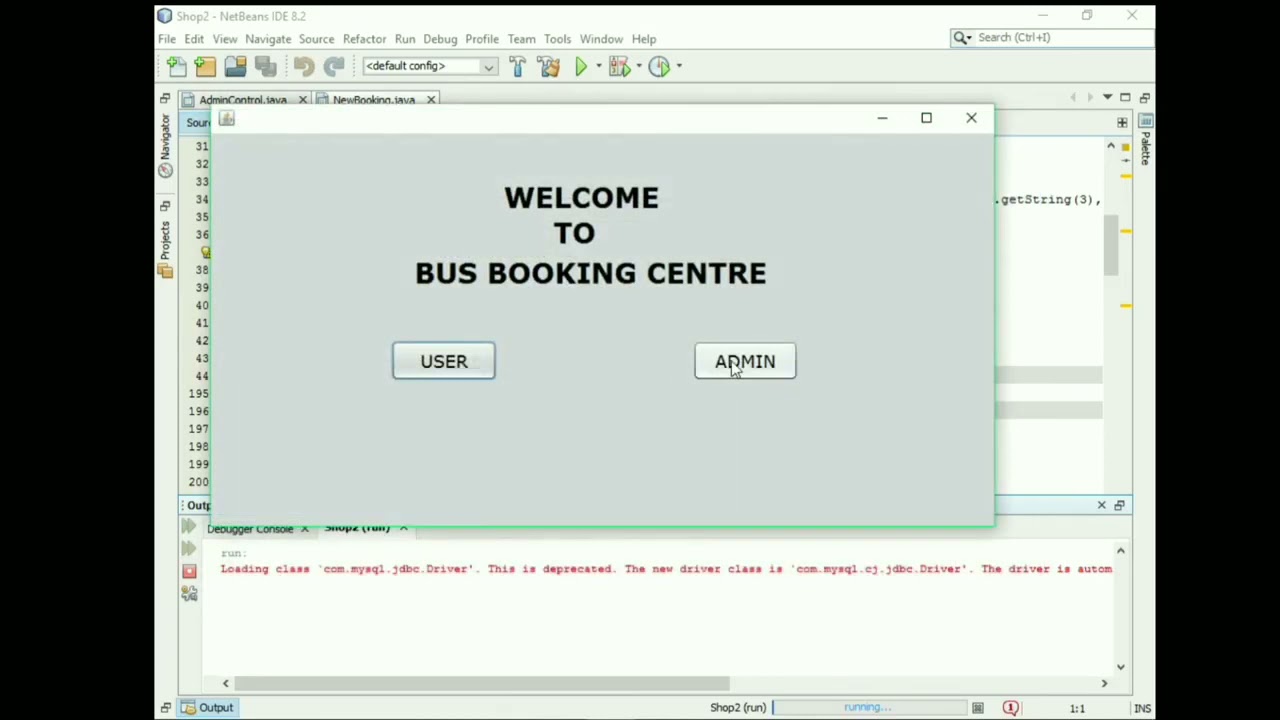Click the Undo arrow icon
The width and height of the screenshot is (1280, 720).
304,66
